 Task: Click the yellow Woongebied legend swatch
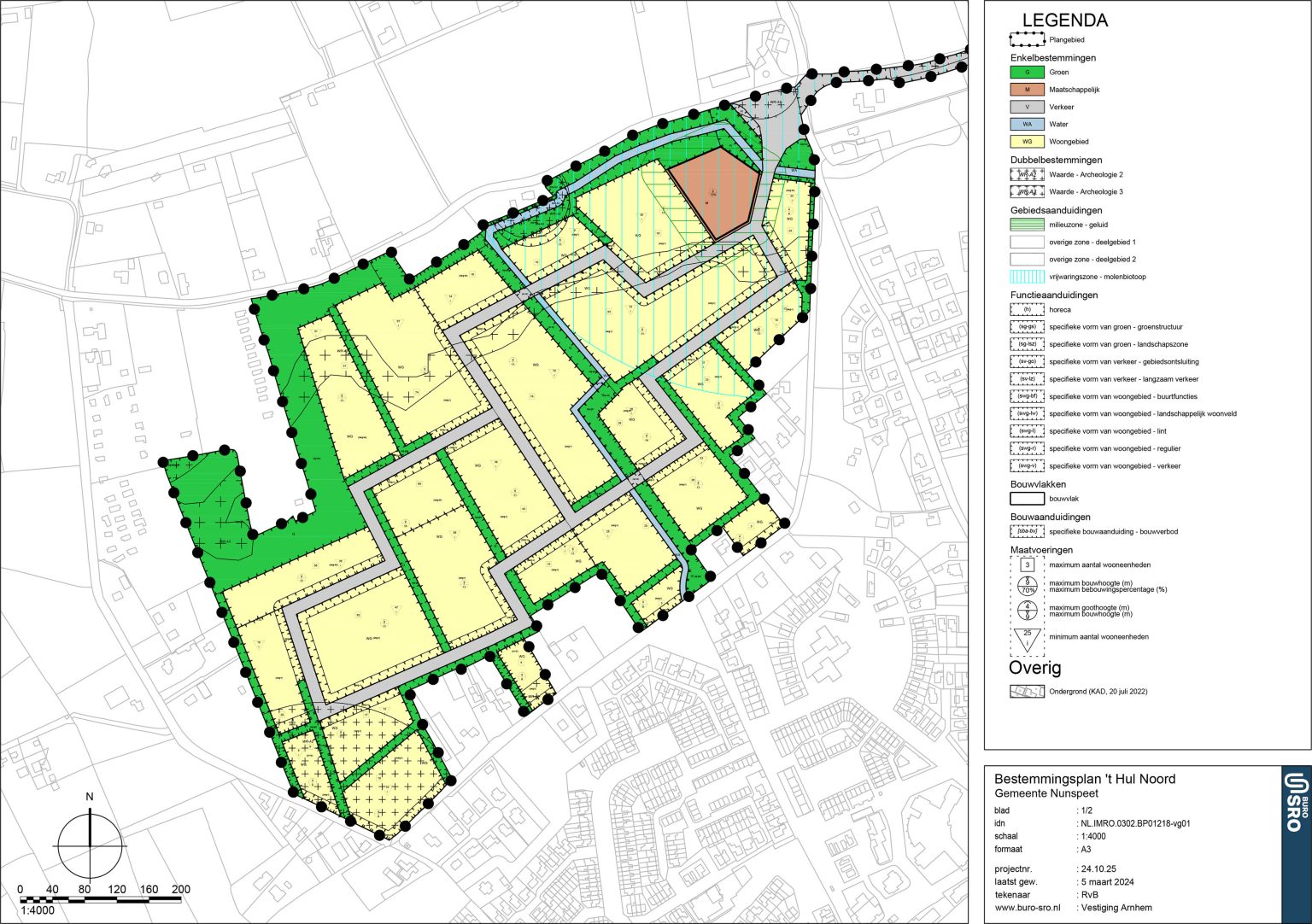pos(1027,142)
